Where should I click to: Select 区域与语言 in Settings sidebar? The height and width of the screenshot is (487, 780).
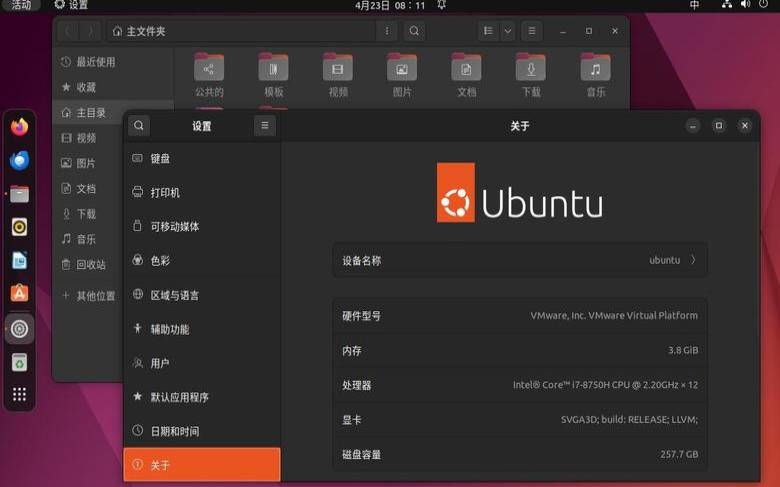click(201, 295)
